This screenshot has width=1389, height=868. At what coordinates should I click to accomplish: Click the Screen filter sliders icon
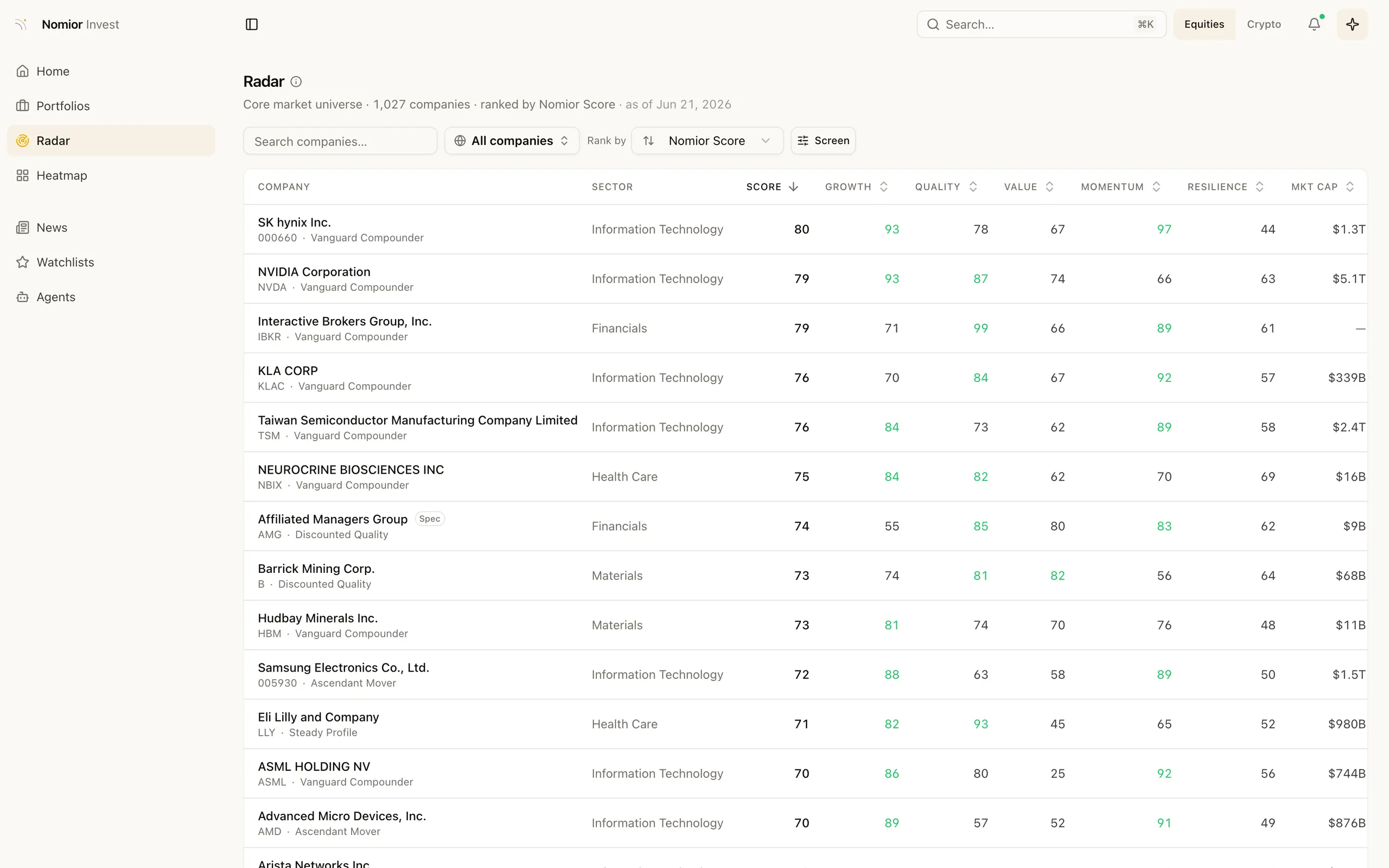point(803,141)
